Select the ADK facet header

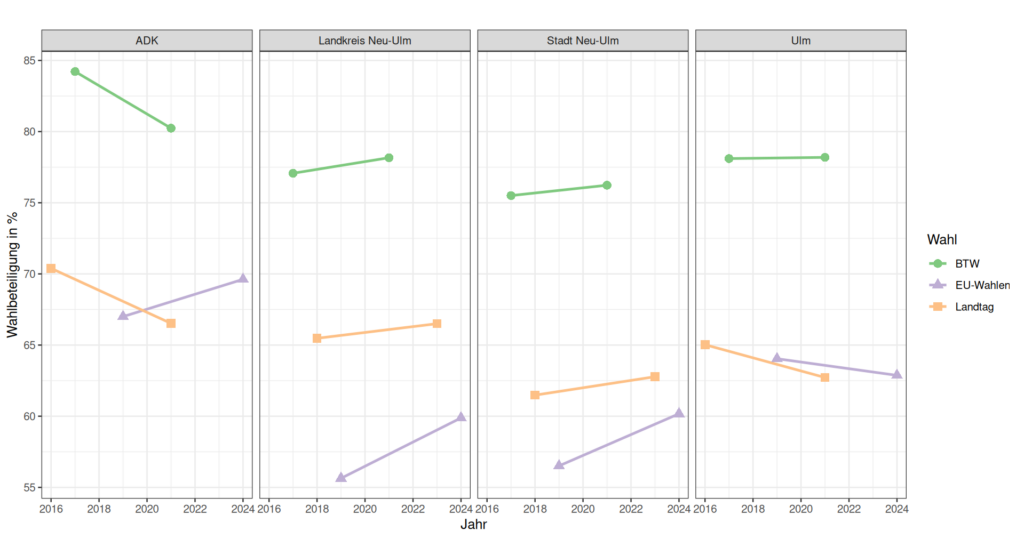(x=147, y=40)
